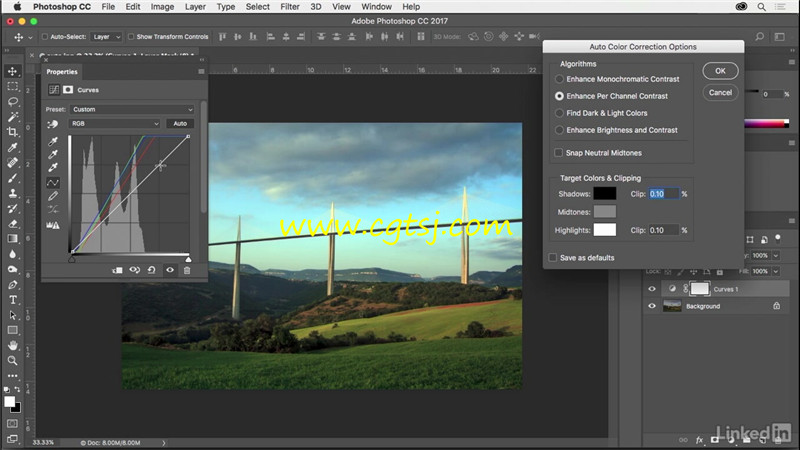Screen dimensions: 800x450
Task: Open the Layer menu
Action: coord(195,7)
